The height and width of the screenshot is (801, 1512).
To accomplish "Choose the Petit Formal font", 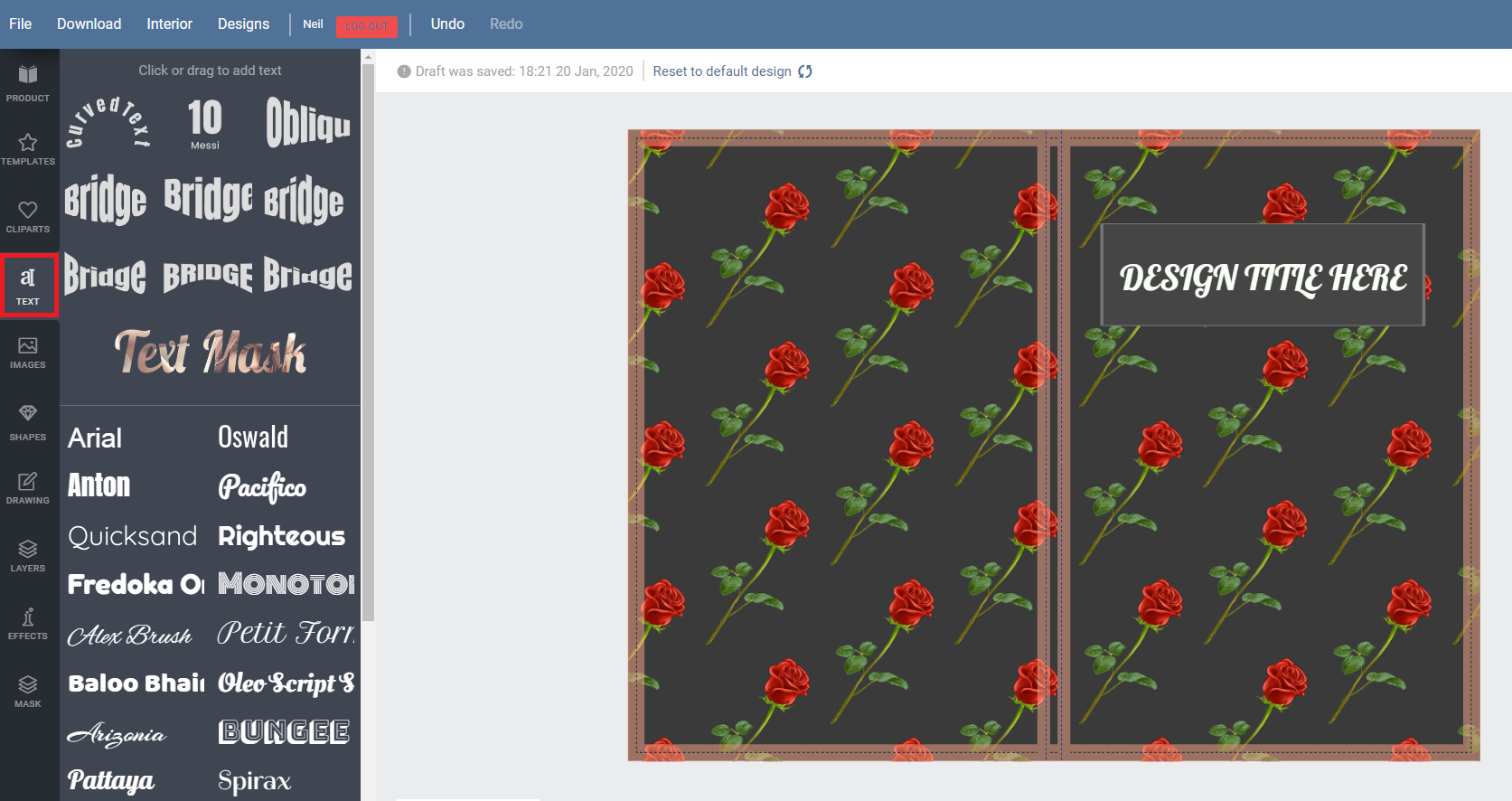I will click(286, 633).
